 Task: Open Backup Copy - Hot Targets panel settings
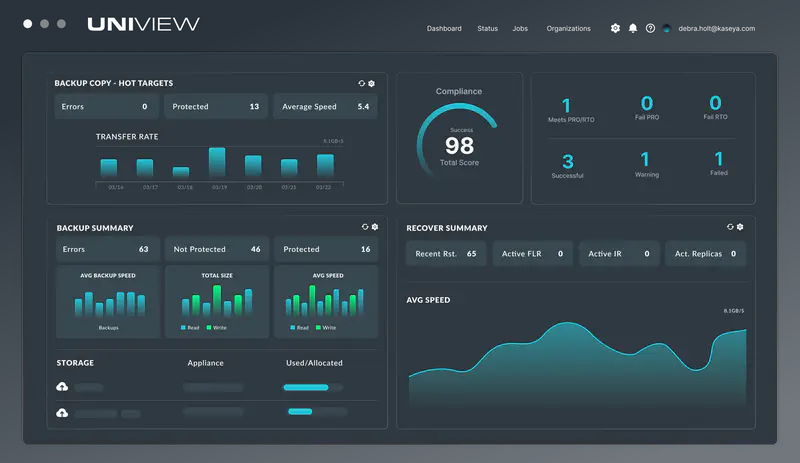tap(372, 83)
